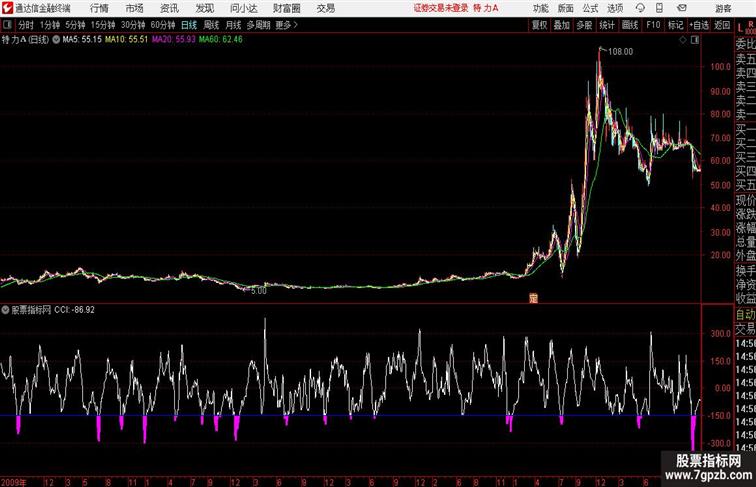Open the 财富圈 menu
756x487 pixels.
point(286,8)
